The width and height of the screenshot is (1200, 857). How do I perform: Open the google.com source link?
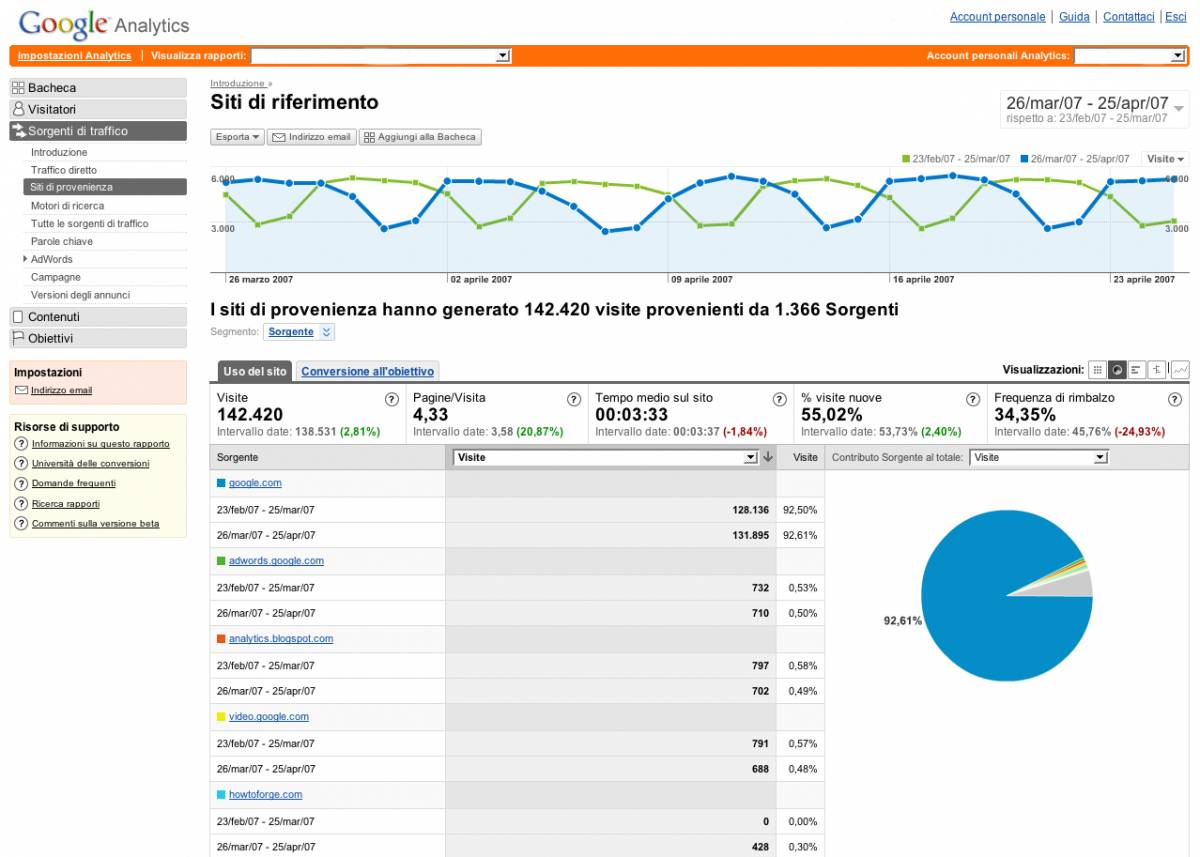pyautogui.click(x=256, y=483)
